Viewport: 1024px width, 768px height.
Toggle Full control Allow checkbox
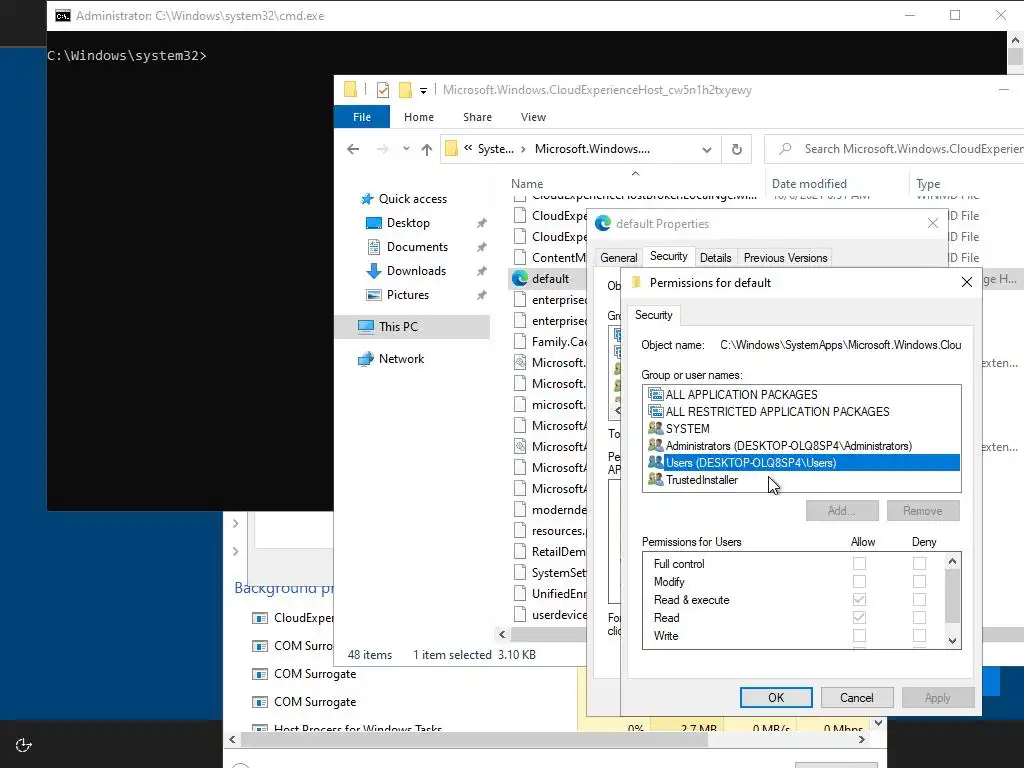859,563
